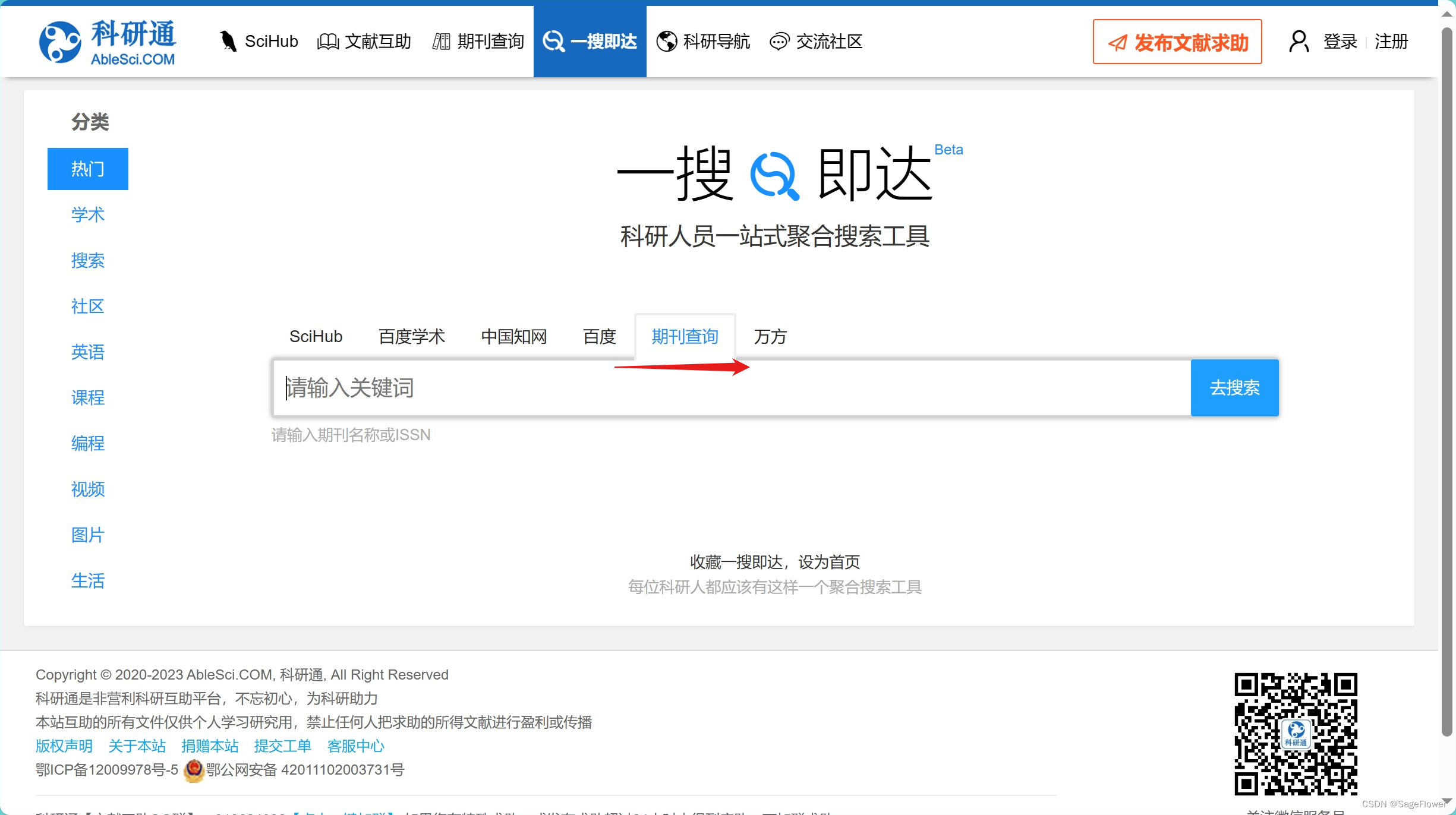Click the 一搜即达 magnifier icon in navbar
The image size is (1456, 815).
point(554,42)
